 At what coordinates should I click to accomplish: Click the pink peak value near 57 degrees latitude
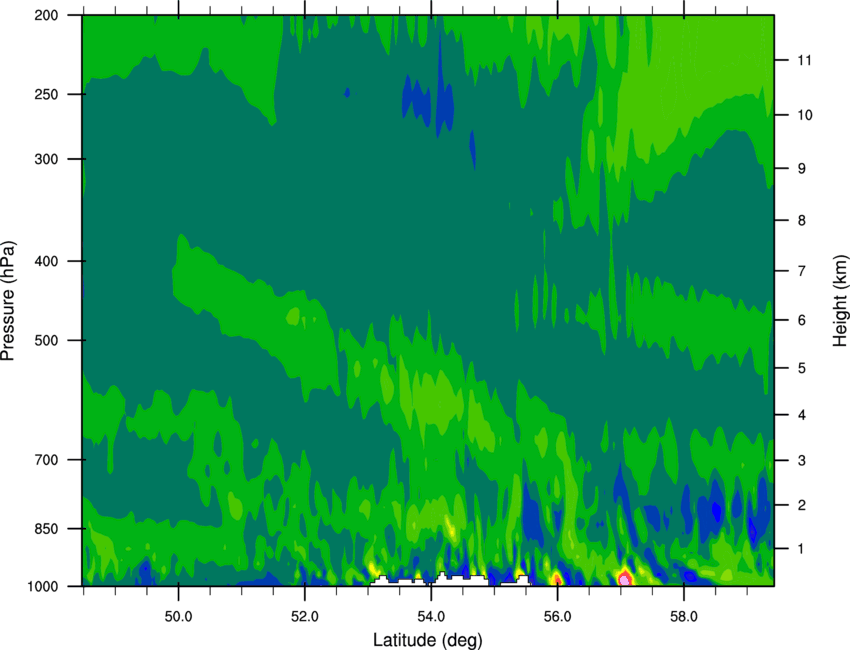[x=624, y=580]
